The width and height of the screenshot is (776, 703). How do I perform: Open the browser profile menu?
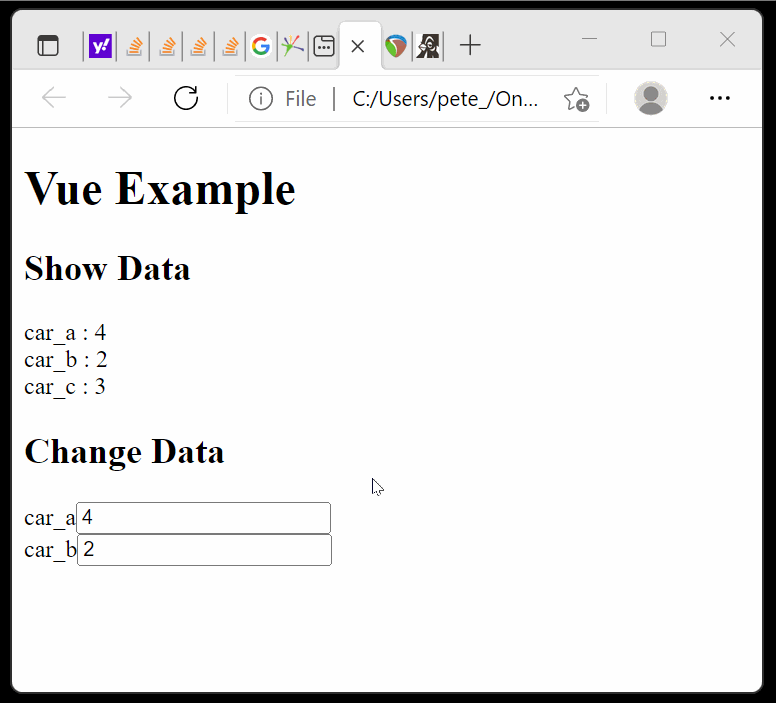(x=651, y=98)
